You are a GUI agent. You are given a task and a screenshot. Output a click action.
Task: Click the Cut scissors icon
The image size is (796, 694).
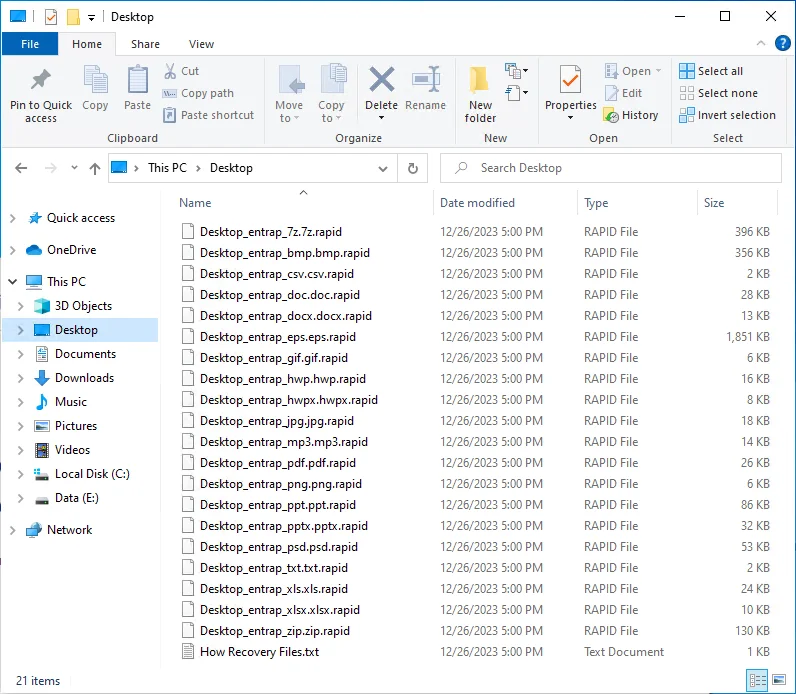click(x=171, y=71)
